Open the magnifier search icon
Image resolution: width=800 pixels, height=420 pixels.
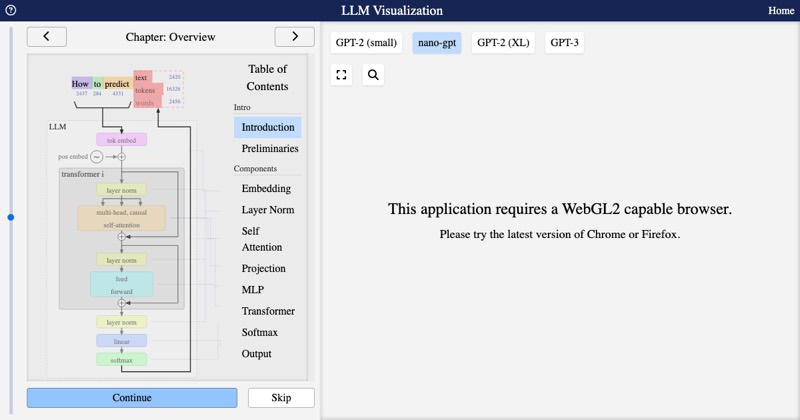click(373, 75)
